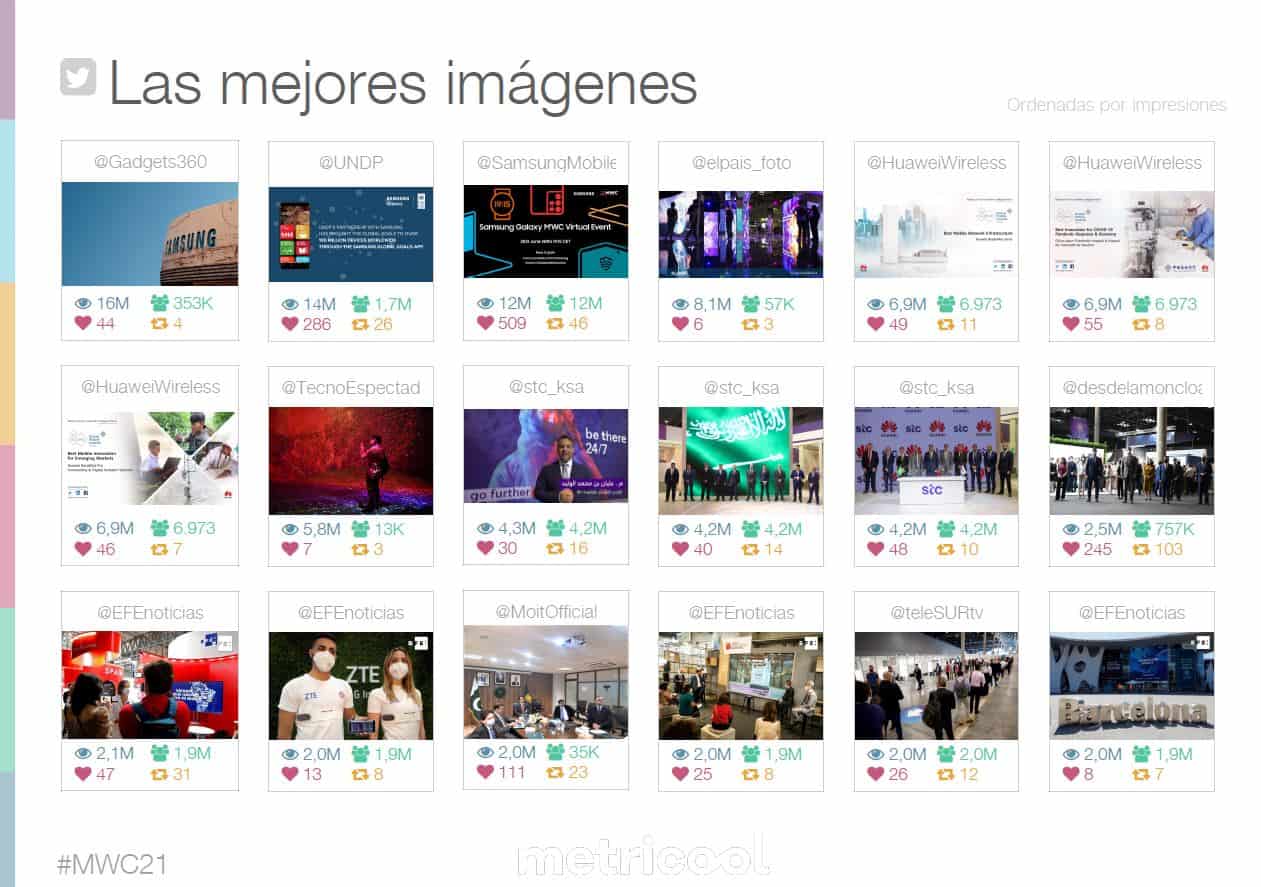Click the #MWC21 hashtag text
Viewport: 1261px width, 887px height.
112,864
